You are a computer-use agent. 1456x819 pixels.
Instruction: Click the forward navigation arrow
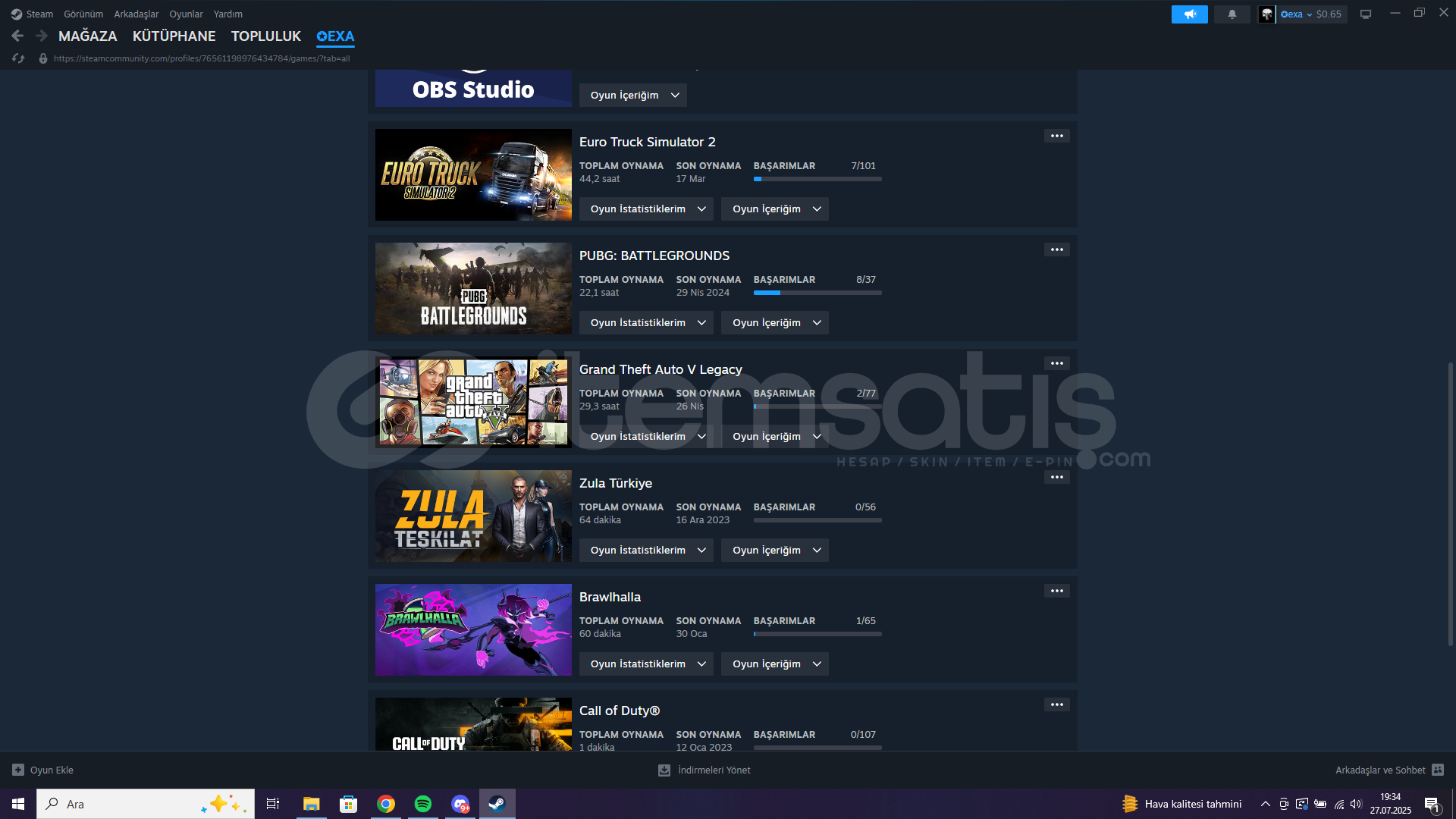coord(42,36)
